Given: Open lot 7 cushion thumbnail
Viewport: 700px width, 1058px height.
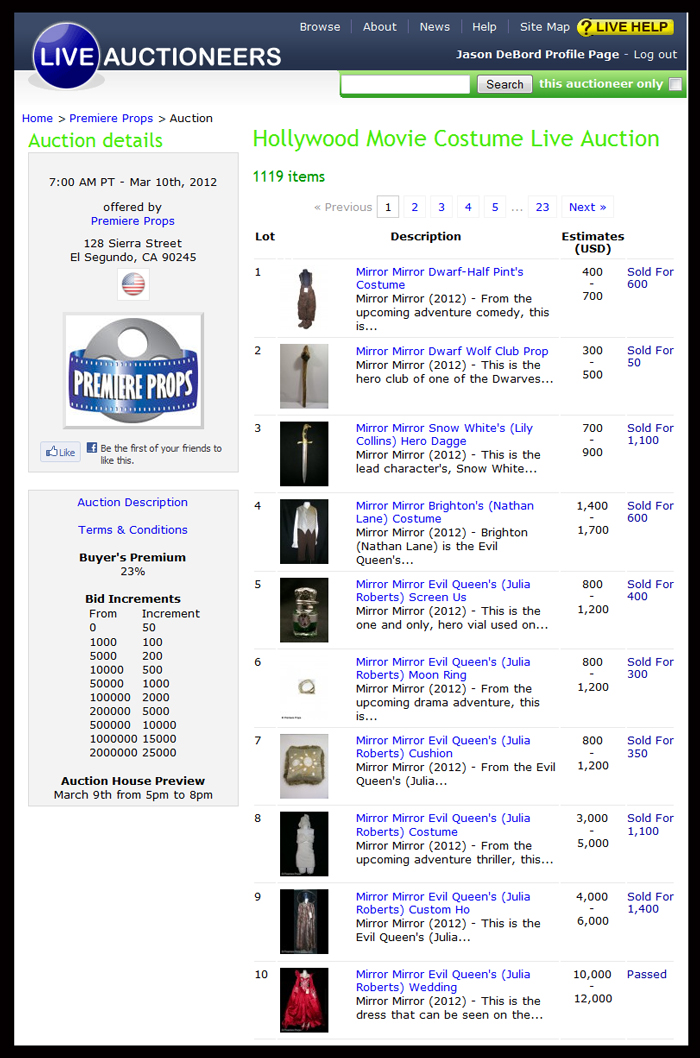Looking at the screenshot, I should (304, 767).
